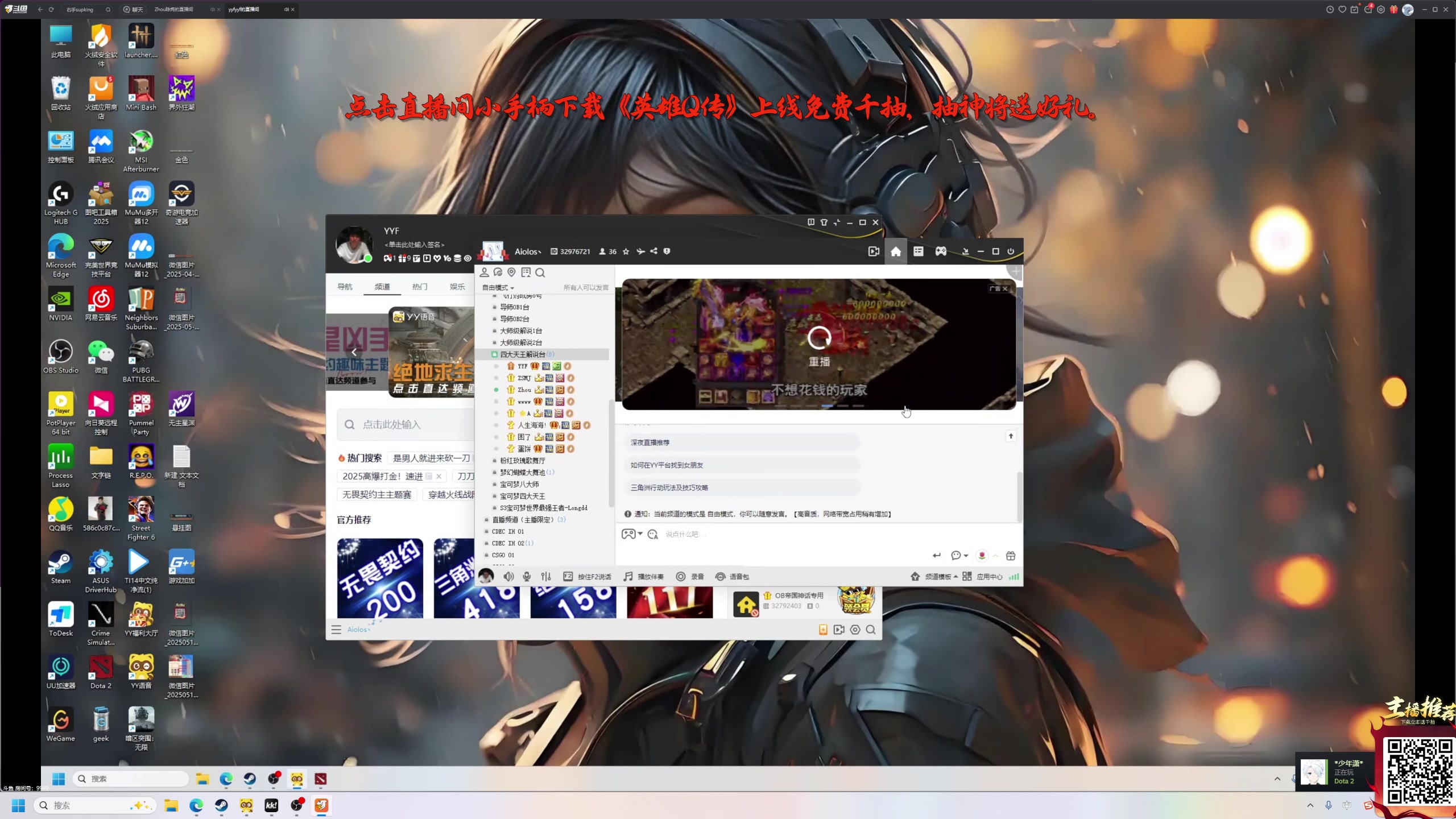Screen dimensions: 1456x819
Task: Share the channel via the share icon
Action: (653, 251)
